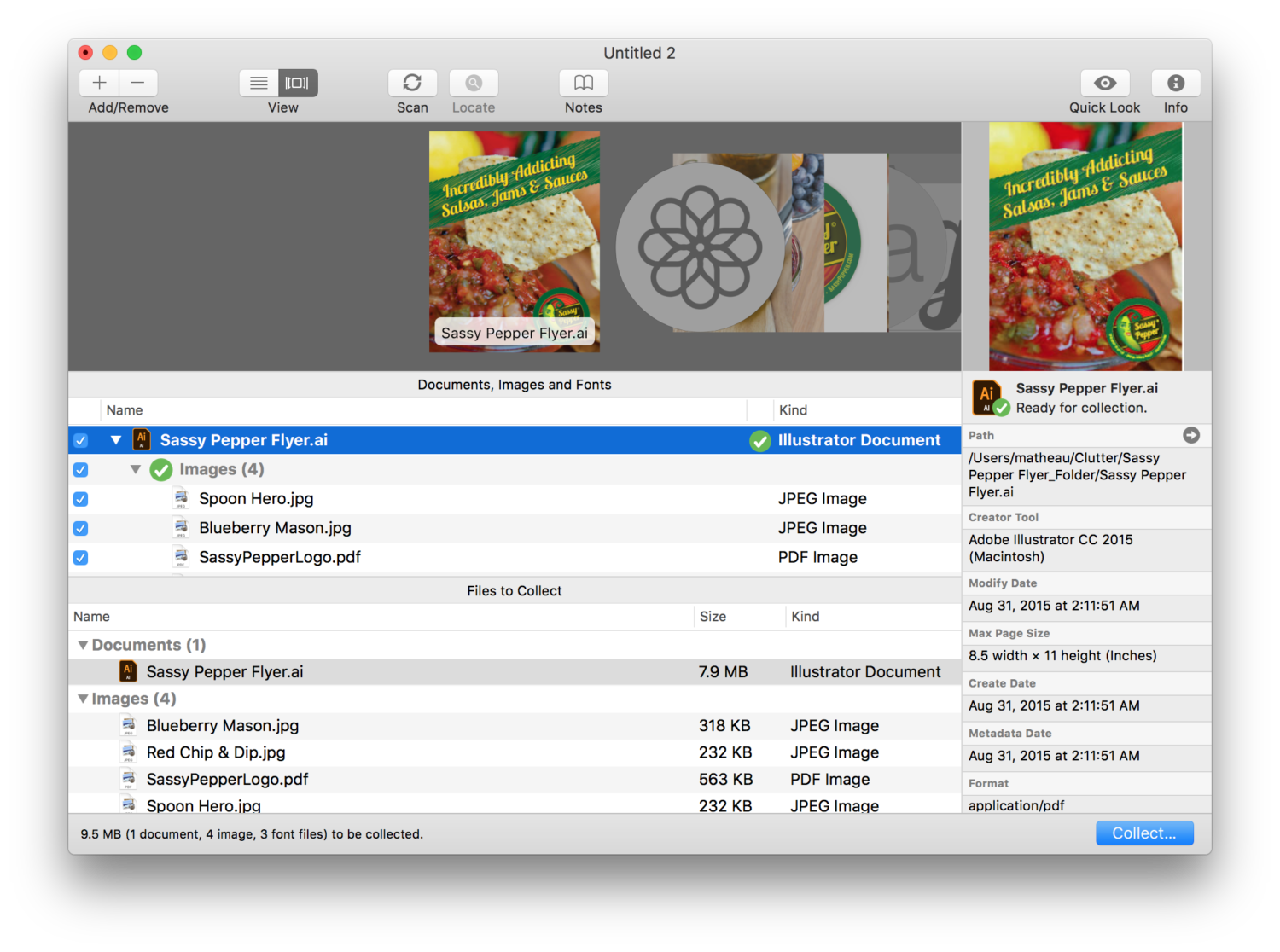Select Blueberry Mason.jpg in top list
1280x952 pixels.
click(x=515, y=528)
